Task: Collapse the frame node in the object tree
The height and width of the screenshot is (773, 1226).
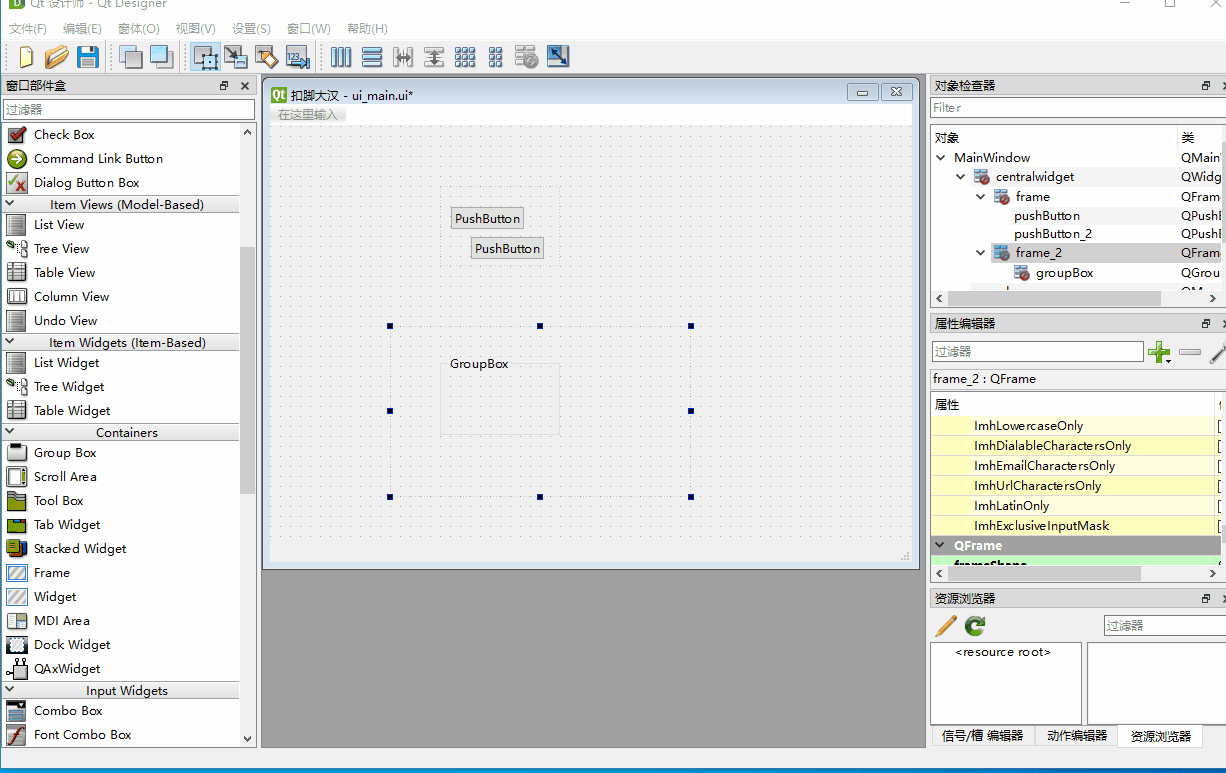Action: [x=981, y=197]
